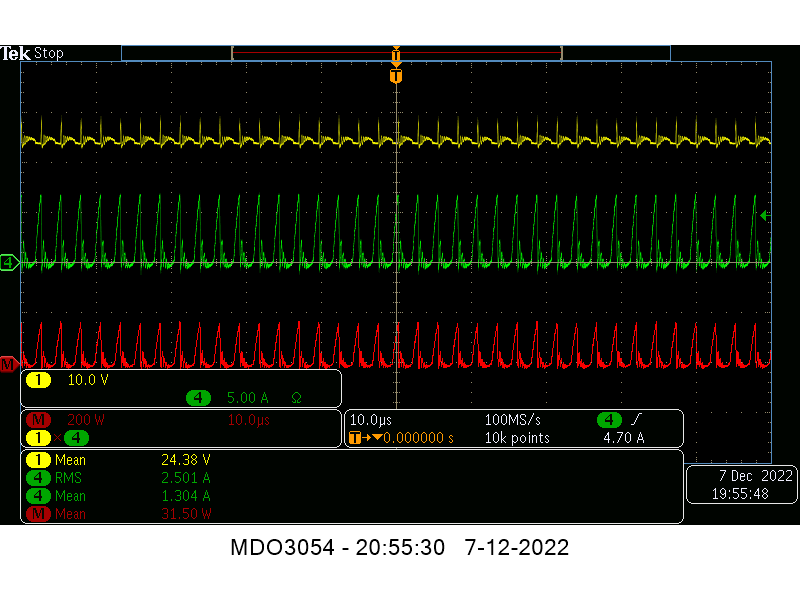This screenshot has width=800, height=600.
Task: Click the yellow 1 badge in the math expression
Action: coord(38,438)
